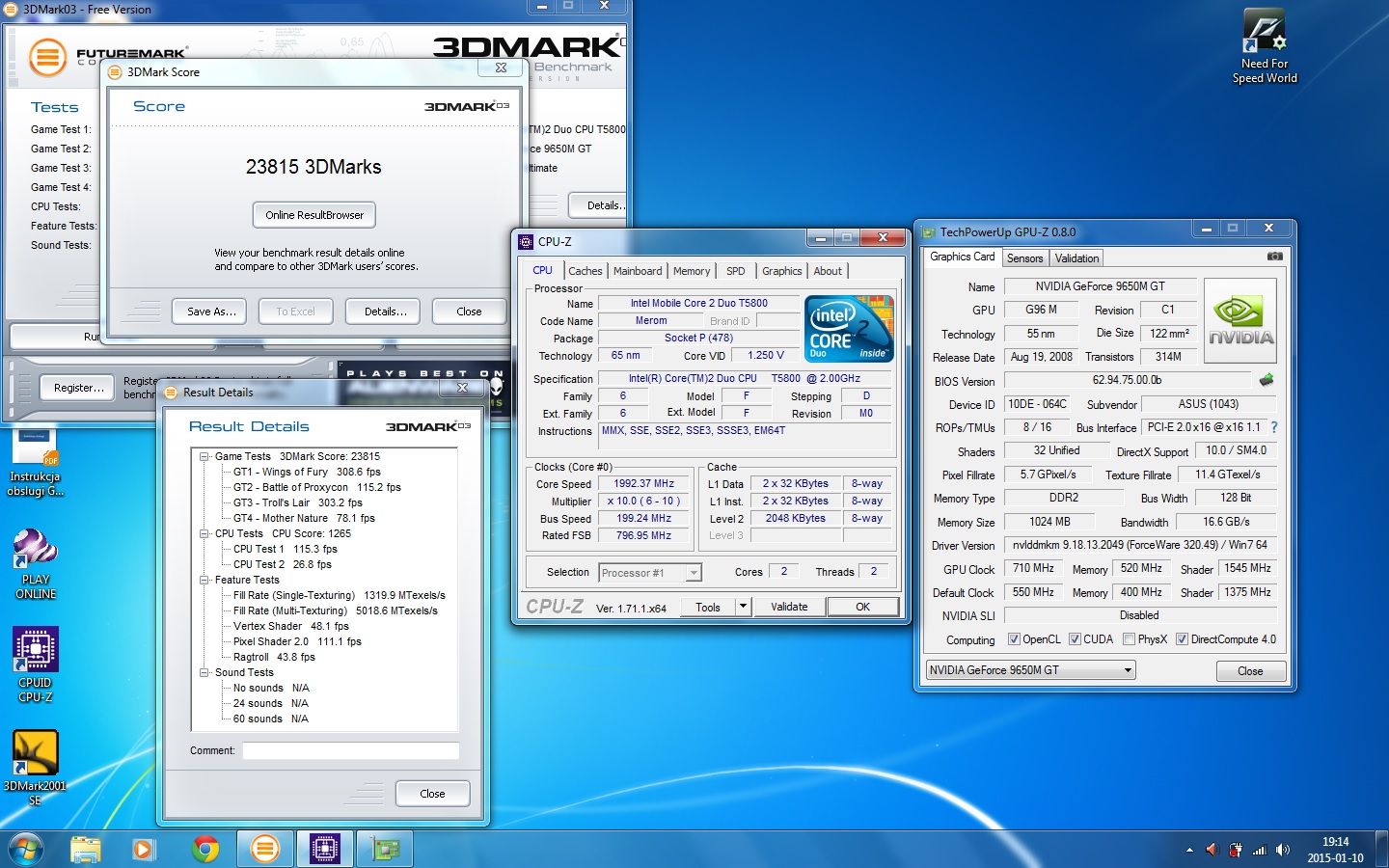
Task: Toggle the OpenCL checkbox
Action: [1014, 638]
